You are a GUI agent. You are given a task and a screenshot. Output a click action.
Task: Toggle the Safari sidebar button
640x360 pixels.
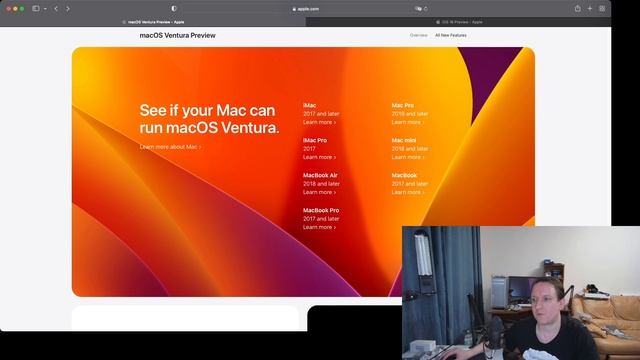(x=36, y=9)
